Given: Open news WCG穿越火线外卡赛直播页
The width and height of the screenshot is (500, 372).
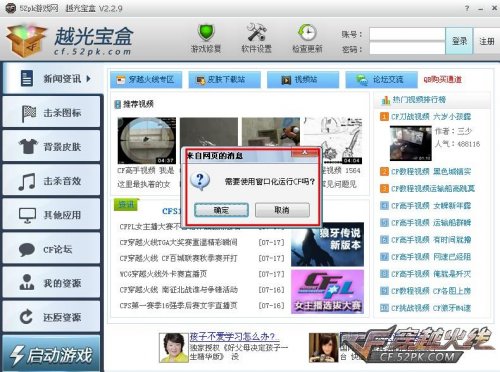Looking at the screenshot, I should tap(163, 274).
